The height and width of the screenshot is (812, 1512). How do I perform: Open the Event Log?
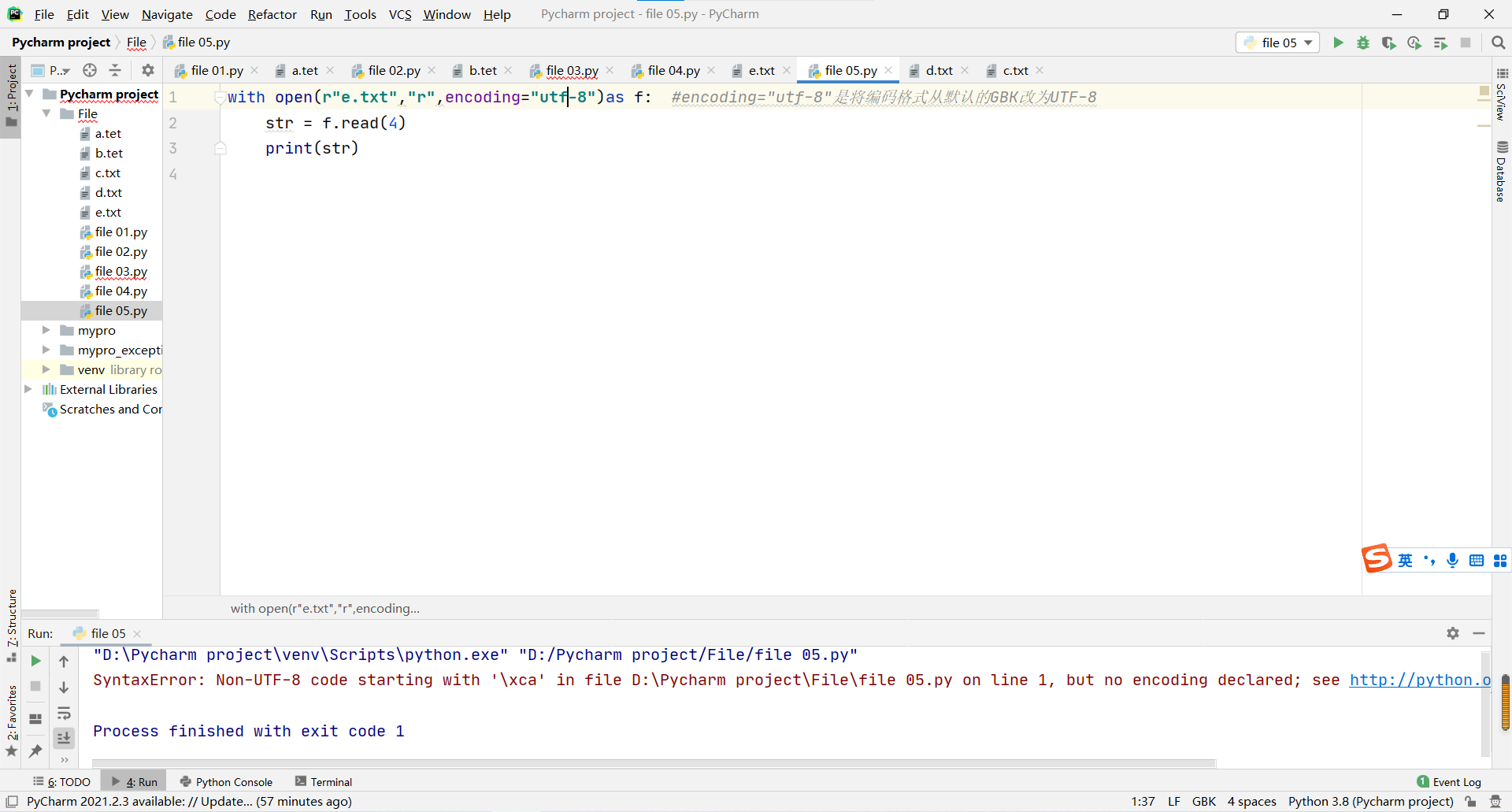1449,781
